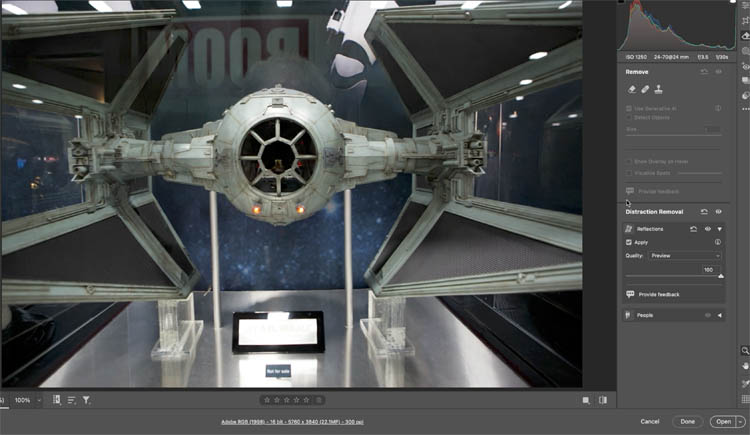750x435 pixels.
Task: Select the Color Sampler eyedropper tool
Action: (745, 383)
